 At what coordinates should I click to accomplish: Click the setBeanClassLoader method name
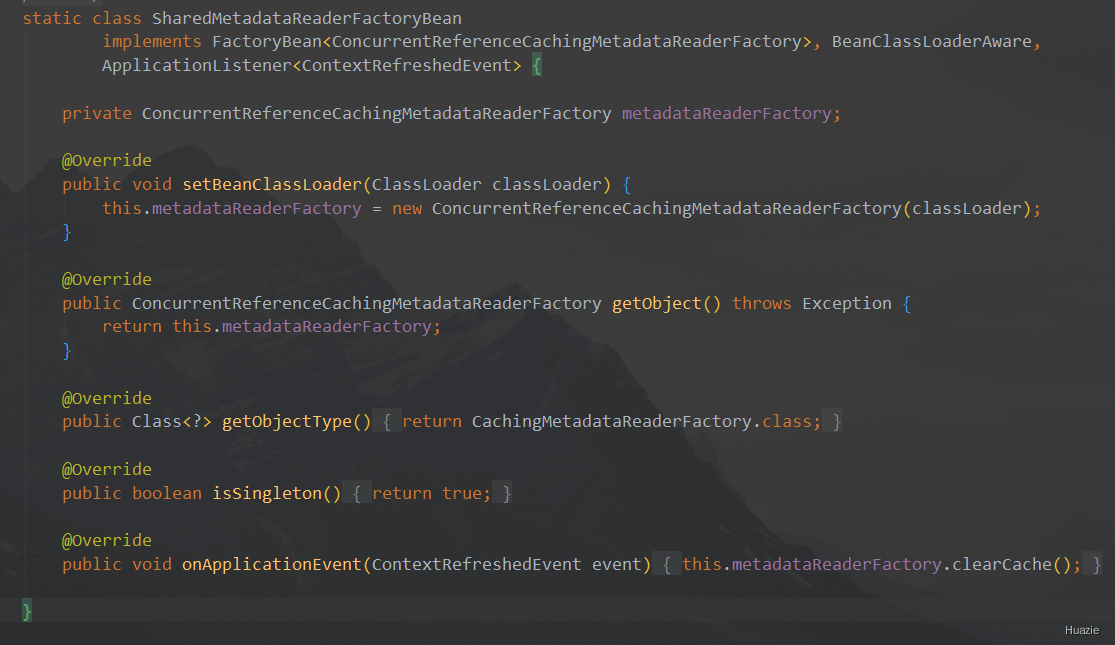[x=272, y=185]
